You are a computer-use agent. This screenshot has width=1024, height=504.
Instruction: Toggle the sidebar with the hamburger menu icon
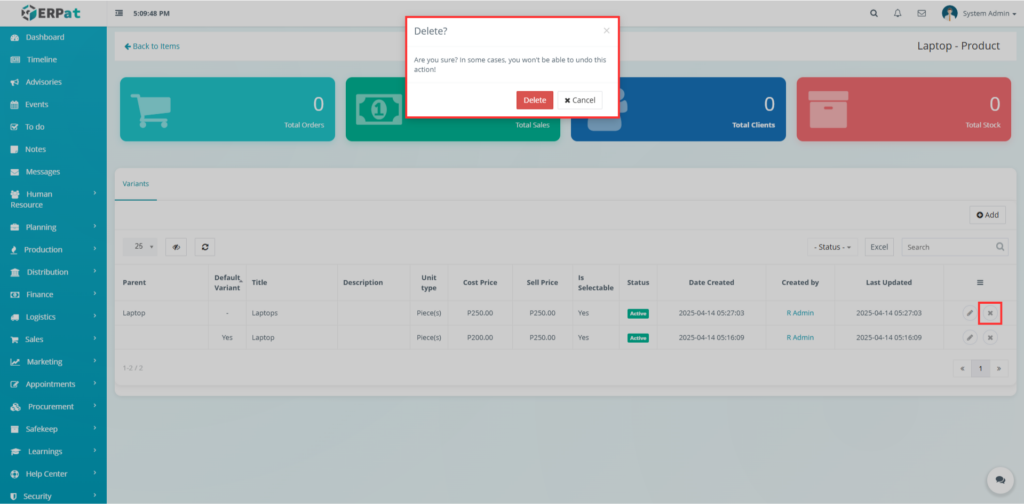click(120, 13)
